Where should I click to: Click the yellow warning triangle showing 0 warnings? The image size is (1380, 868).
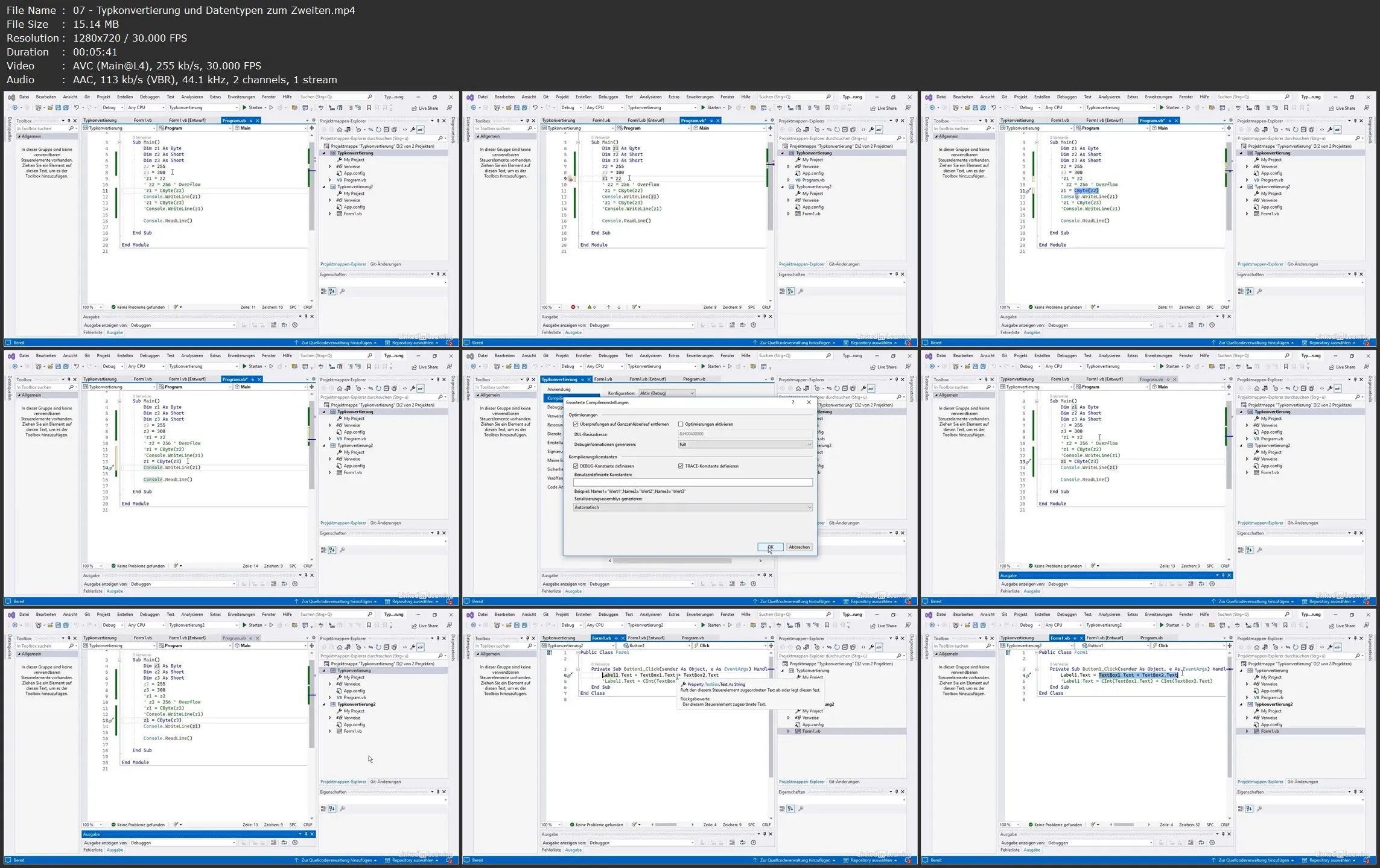590,307
